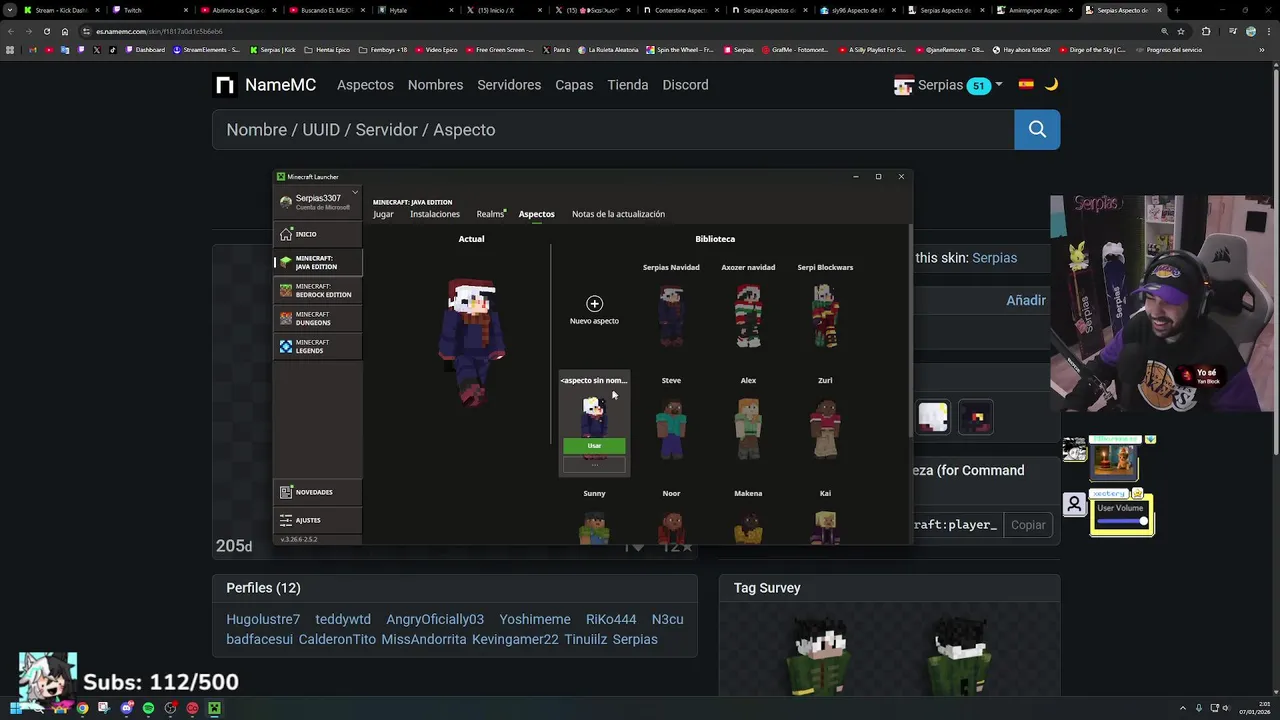Open La Ruleta Aleatoria bookmark

609,49
